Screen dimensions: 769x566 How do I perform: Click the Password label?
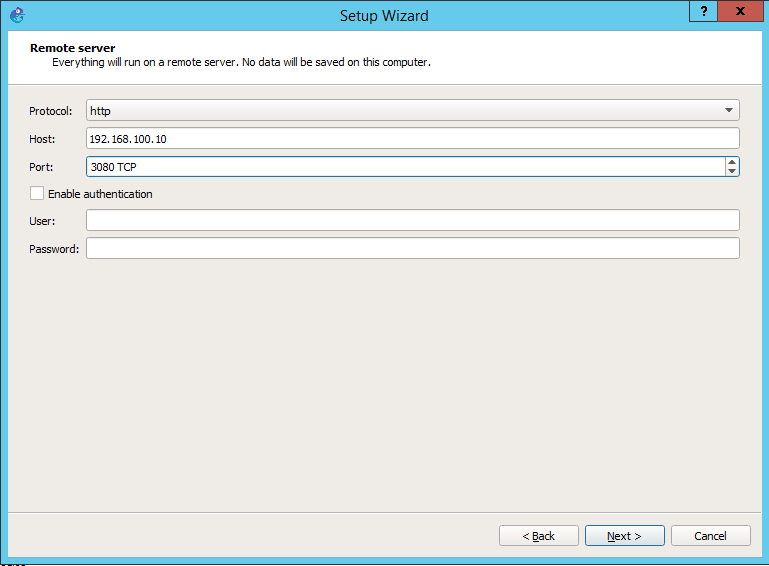[x=54, y=249]
